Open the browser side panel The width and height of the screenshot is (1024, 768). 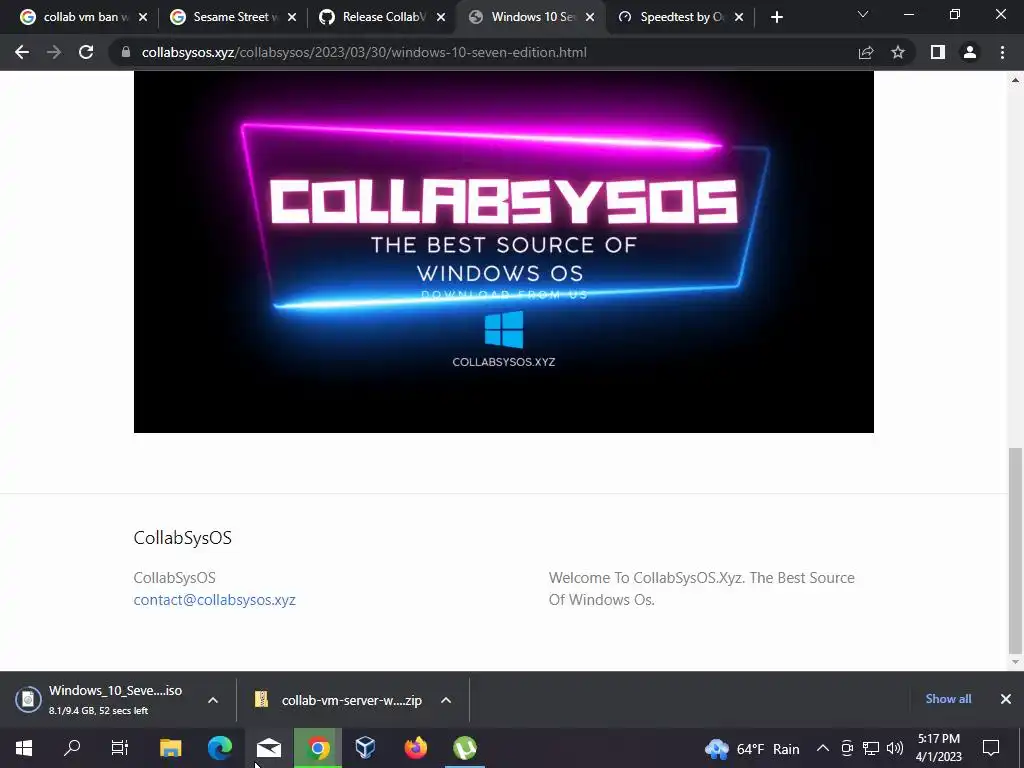[938, 52]
